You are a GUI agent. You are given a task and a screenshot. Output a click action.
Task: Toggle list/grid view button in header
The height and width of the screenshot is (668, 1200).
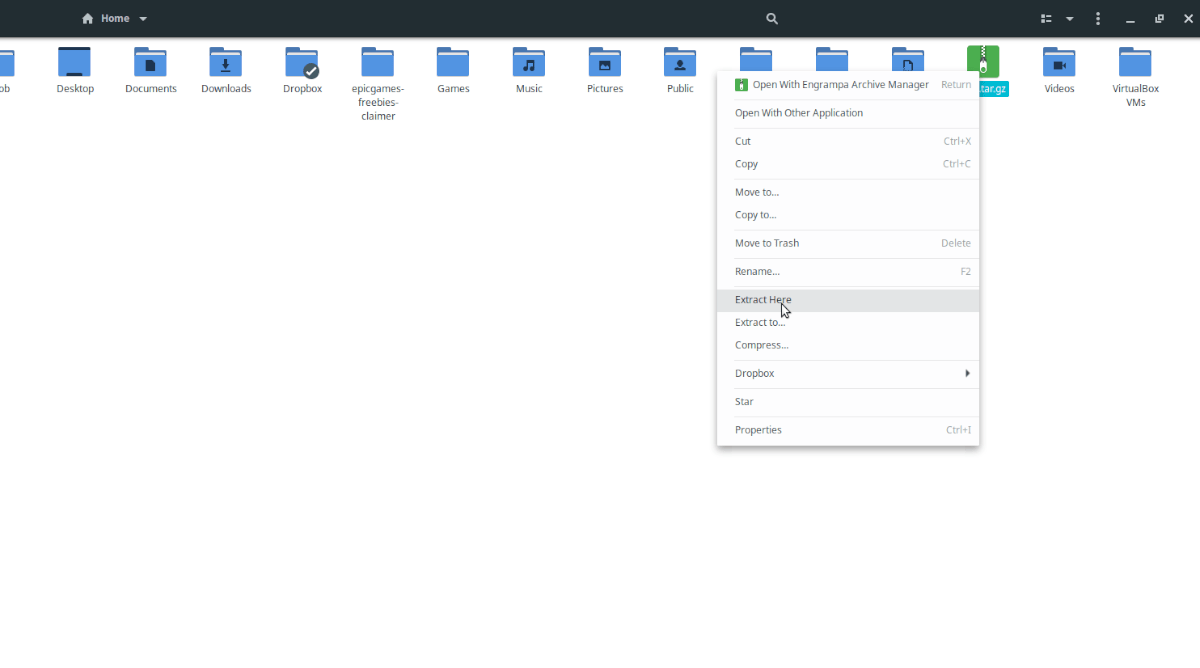point(1047,19)
